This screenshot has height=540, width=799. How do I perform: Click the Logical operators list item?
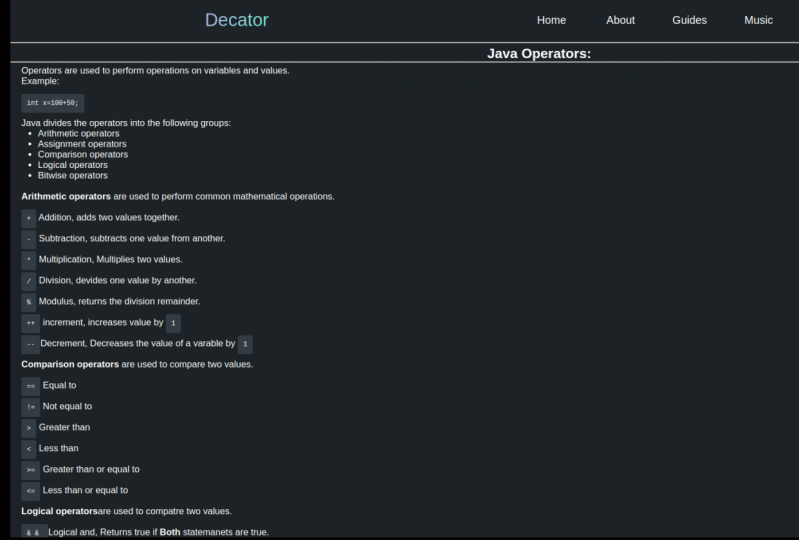[x=72, y=165]
